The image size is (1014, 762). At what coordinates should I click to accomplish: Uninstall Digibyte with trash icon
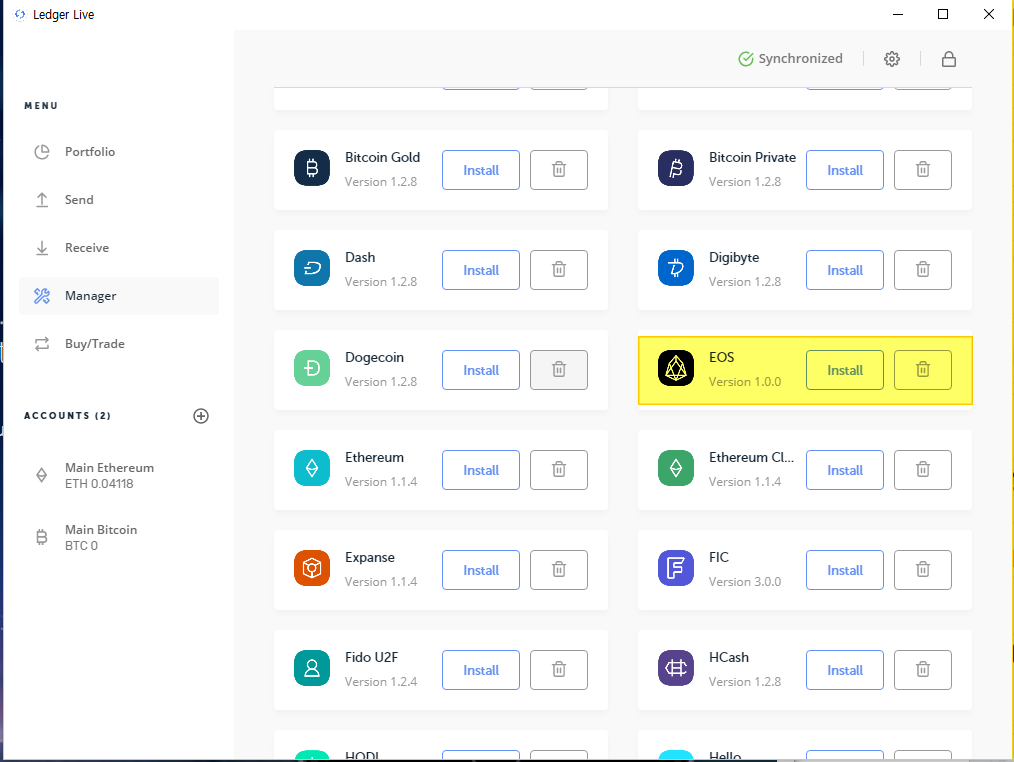923,270
